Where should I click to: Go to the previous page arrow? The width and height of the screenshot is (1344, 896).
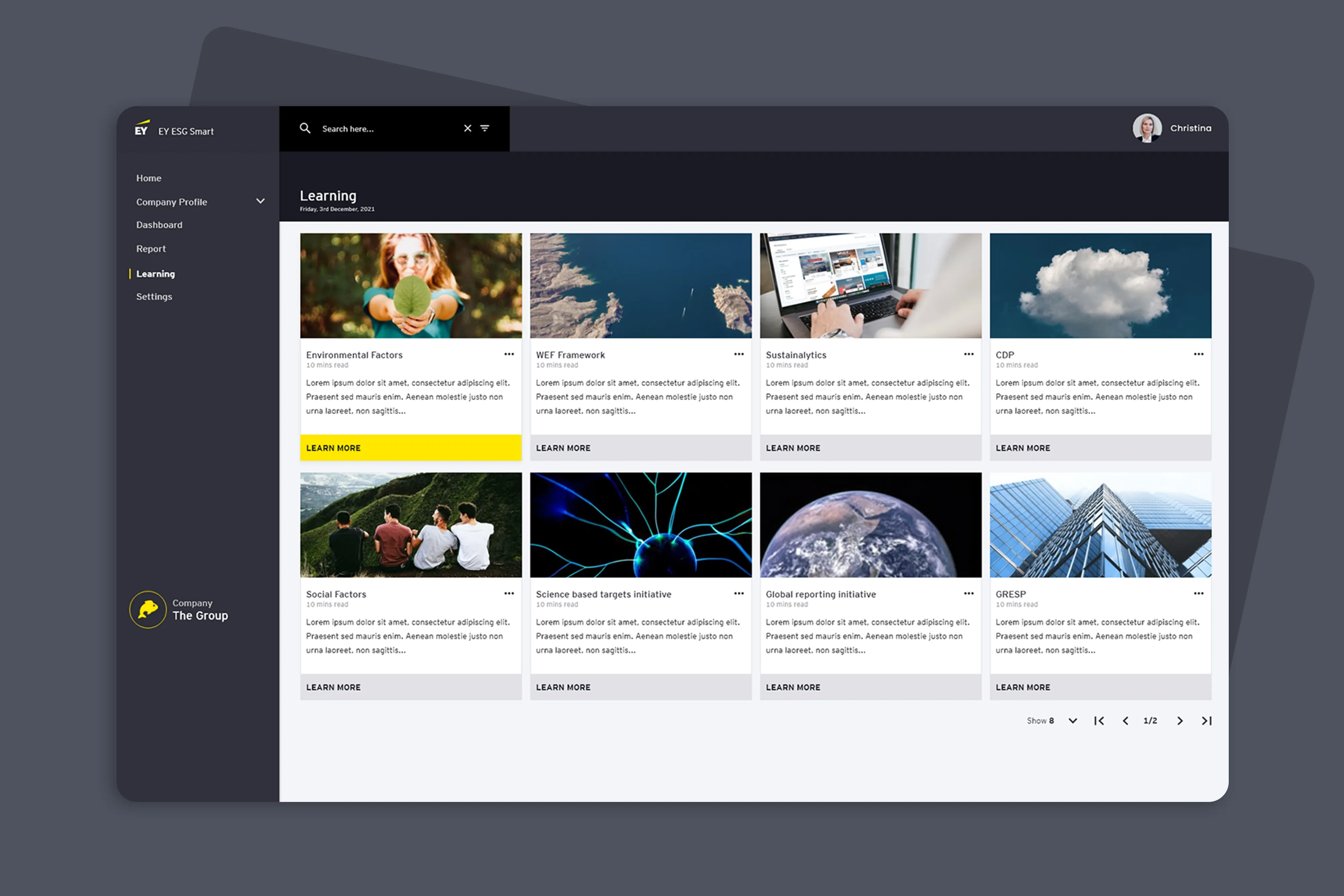(1125, 721)
